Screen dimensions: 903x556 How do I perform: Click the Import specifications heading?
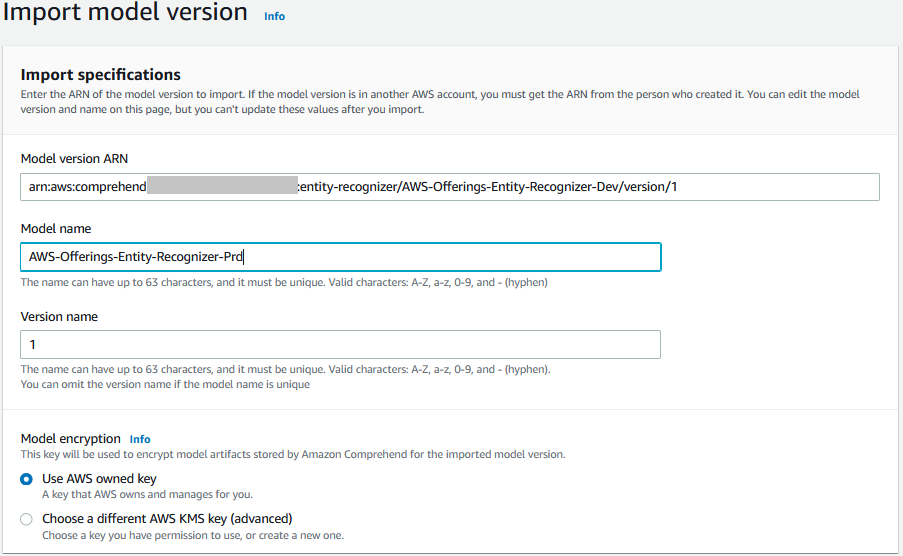point(101,74)
